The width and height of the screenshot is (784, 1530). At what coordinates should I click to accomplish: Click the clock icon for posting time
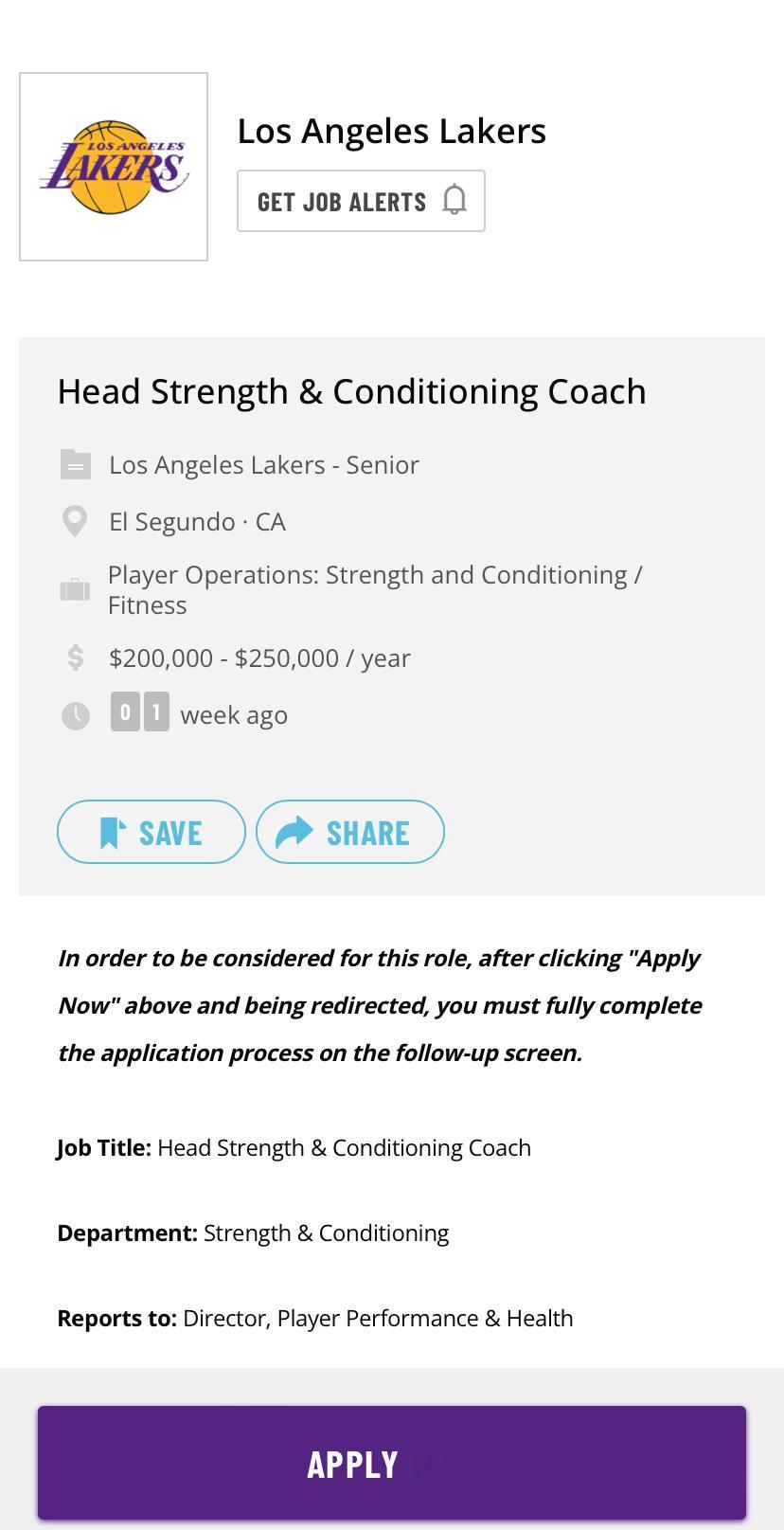(x=76, y=715)
